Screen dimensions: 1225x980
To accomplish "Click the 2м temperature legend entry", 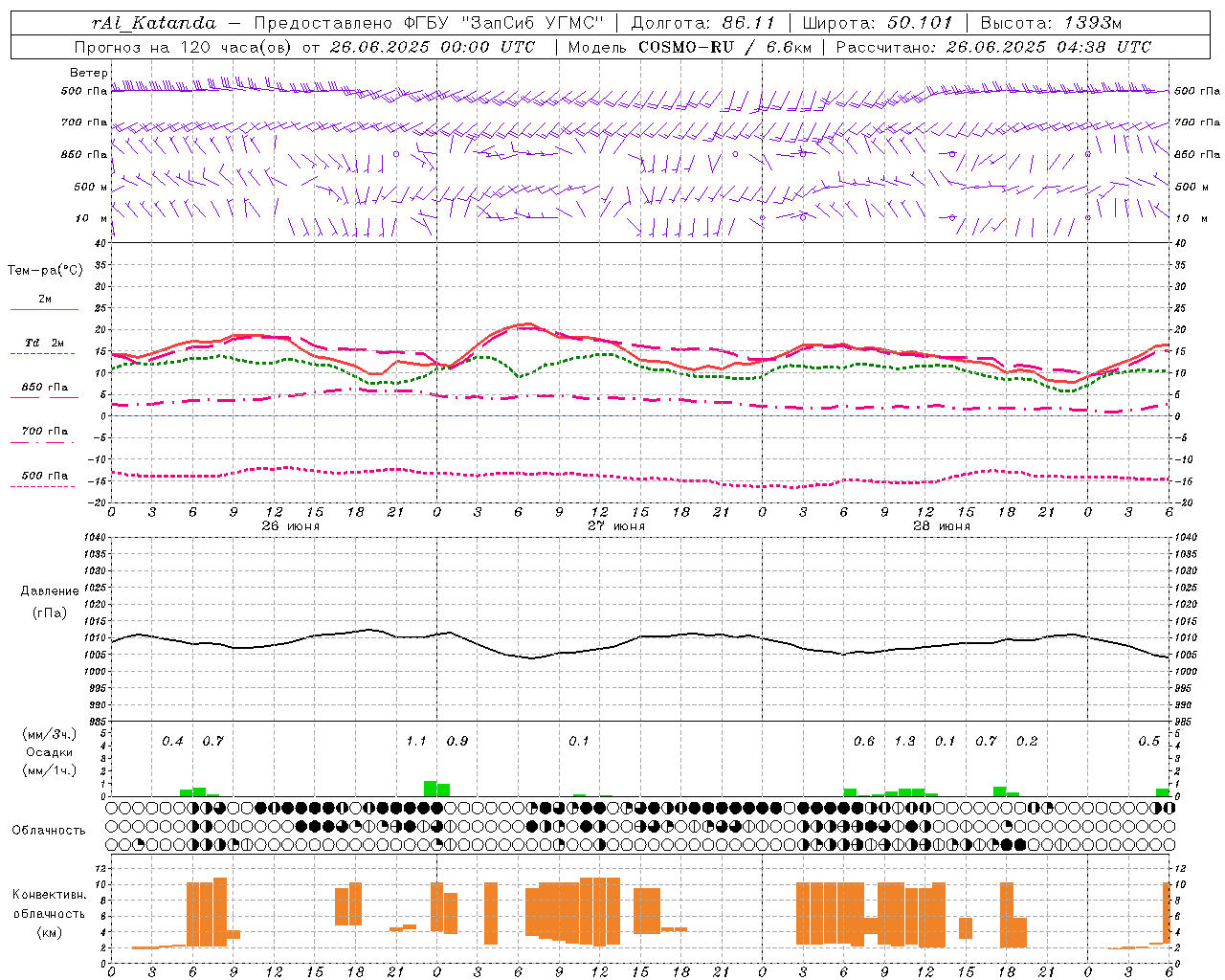I will click(x=45, y=300).
